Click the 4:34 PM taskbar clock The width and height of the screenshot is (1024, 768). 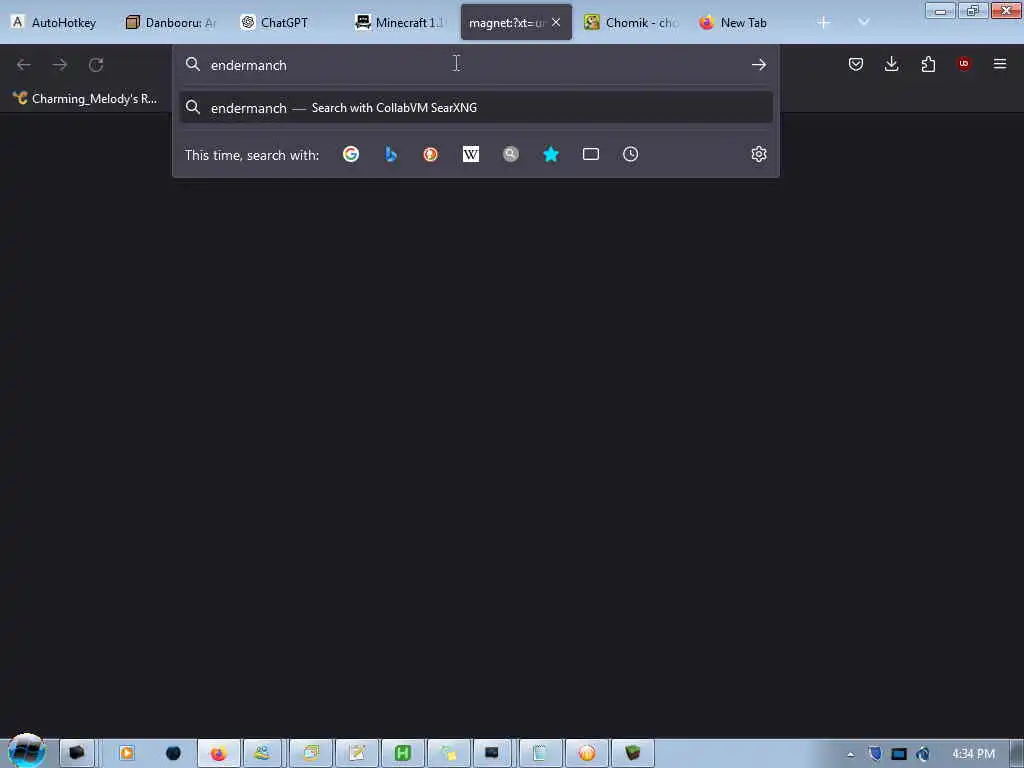point(973,754)
